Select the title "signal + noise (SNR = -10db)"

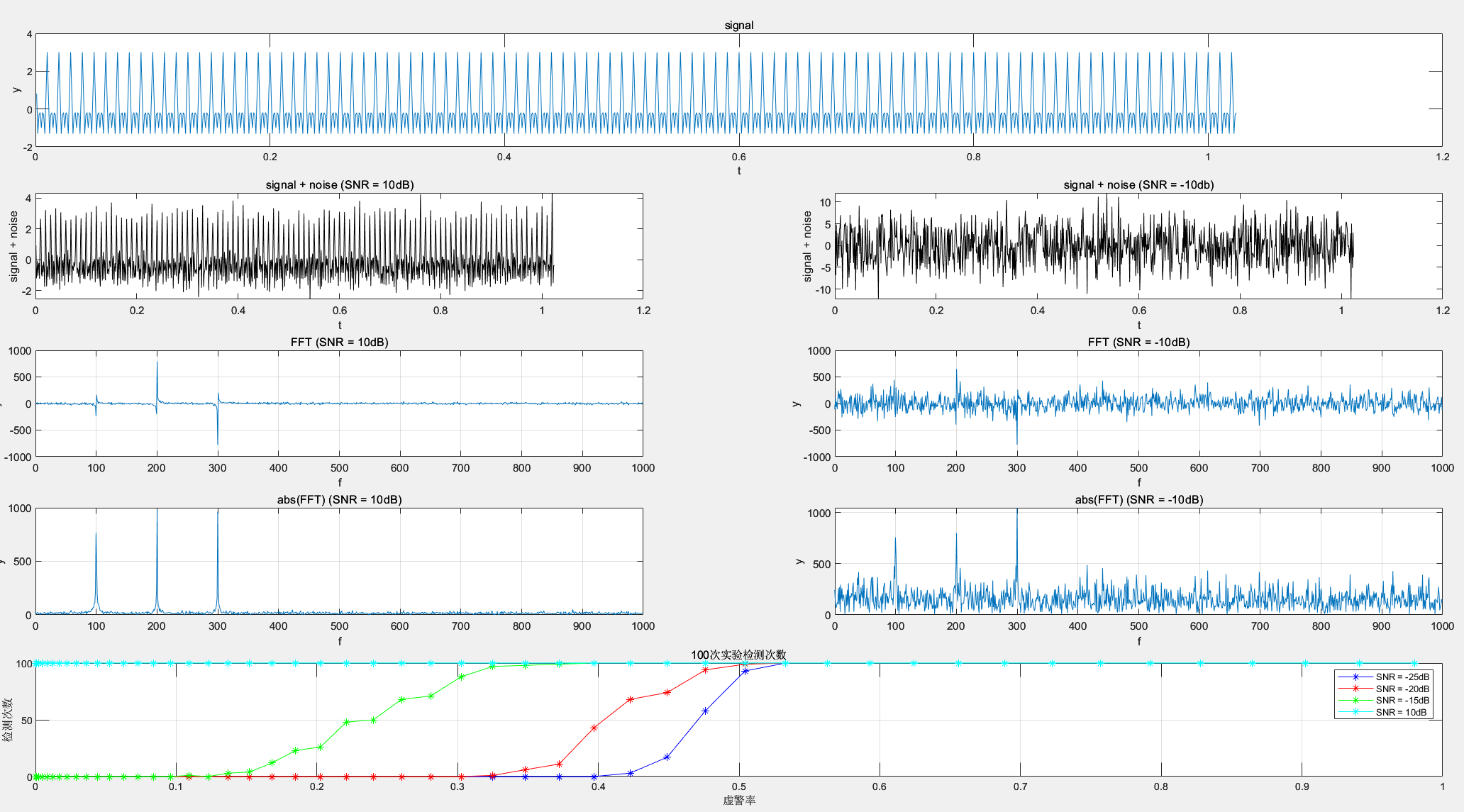[1138, 185]
